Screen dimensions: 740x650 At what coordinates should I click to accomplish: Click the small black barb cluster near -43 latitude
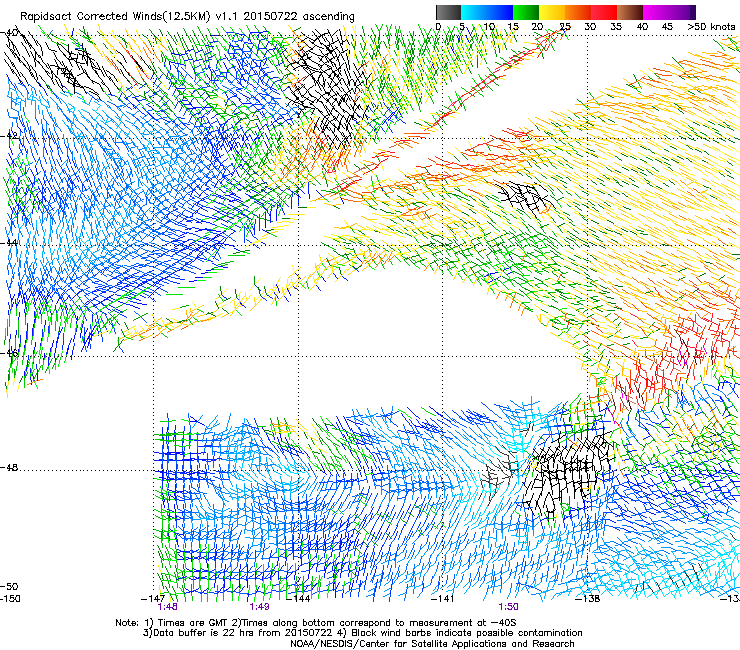[x=524, y=197]
